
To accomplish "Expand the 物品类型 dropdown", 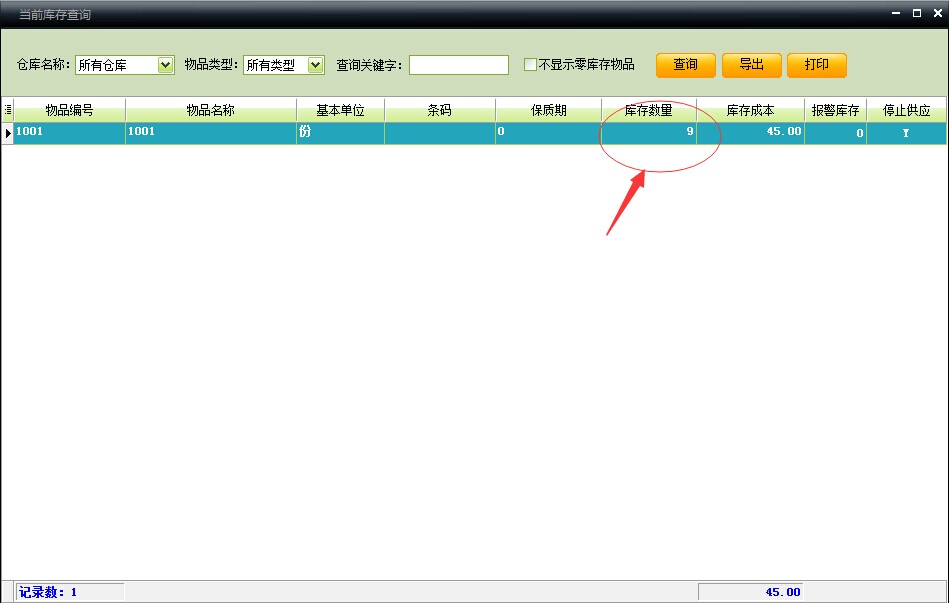I will point(316,65).
